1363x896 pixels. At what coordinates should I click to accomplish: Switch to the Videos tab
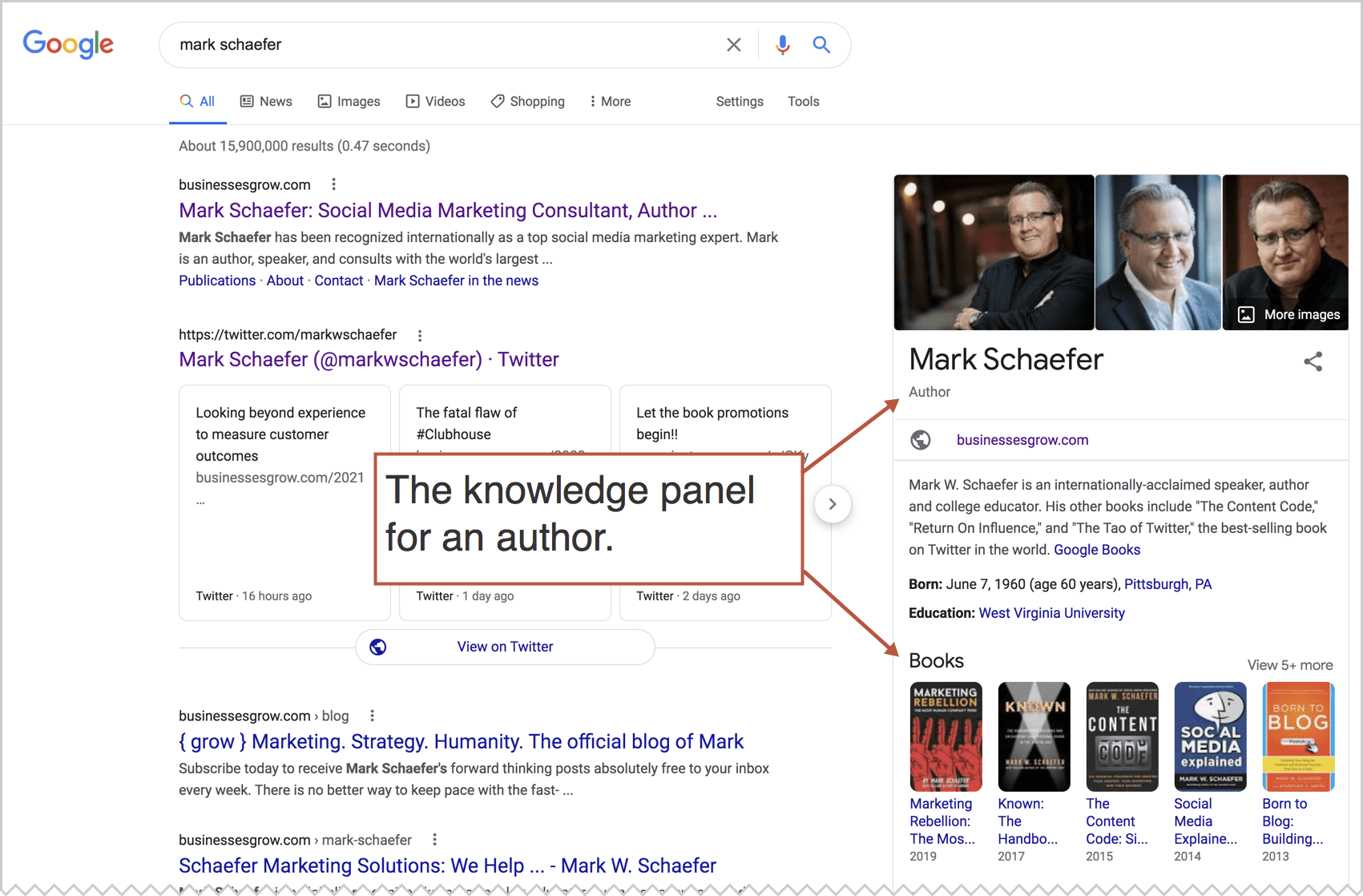(x=435, y=102)
